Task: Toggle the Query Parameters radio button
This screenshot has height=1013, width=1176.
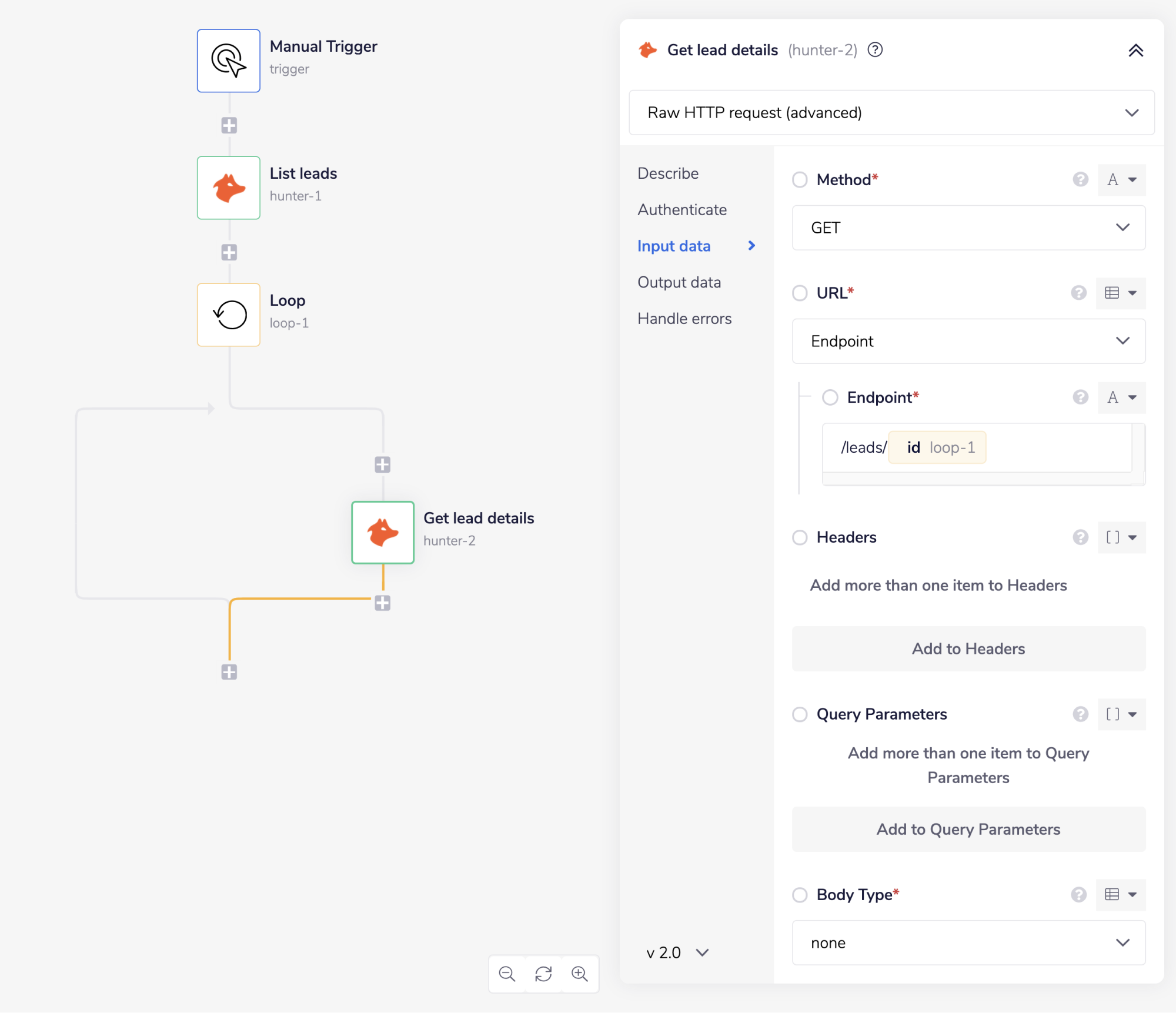Action: click(x=800, y=714)
